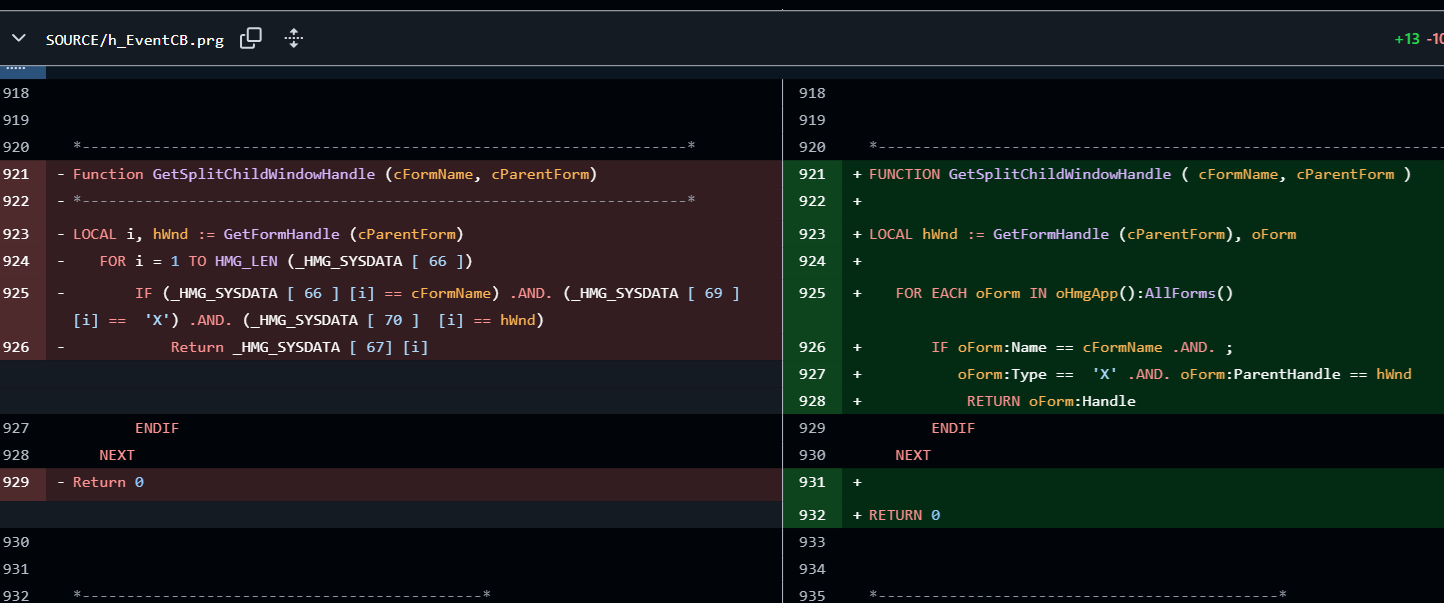This screenshot has height=603, width=1444.
Task: Click the added FOR EACH oForm line
Action: click(1064, 293)
